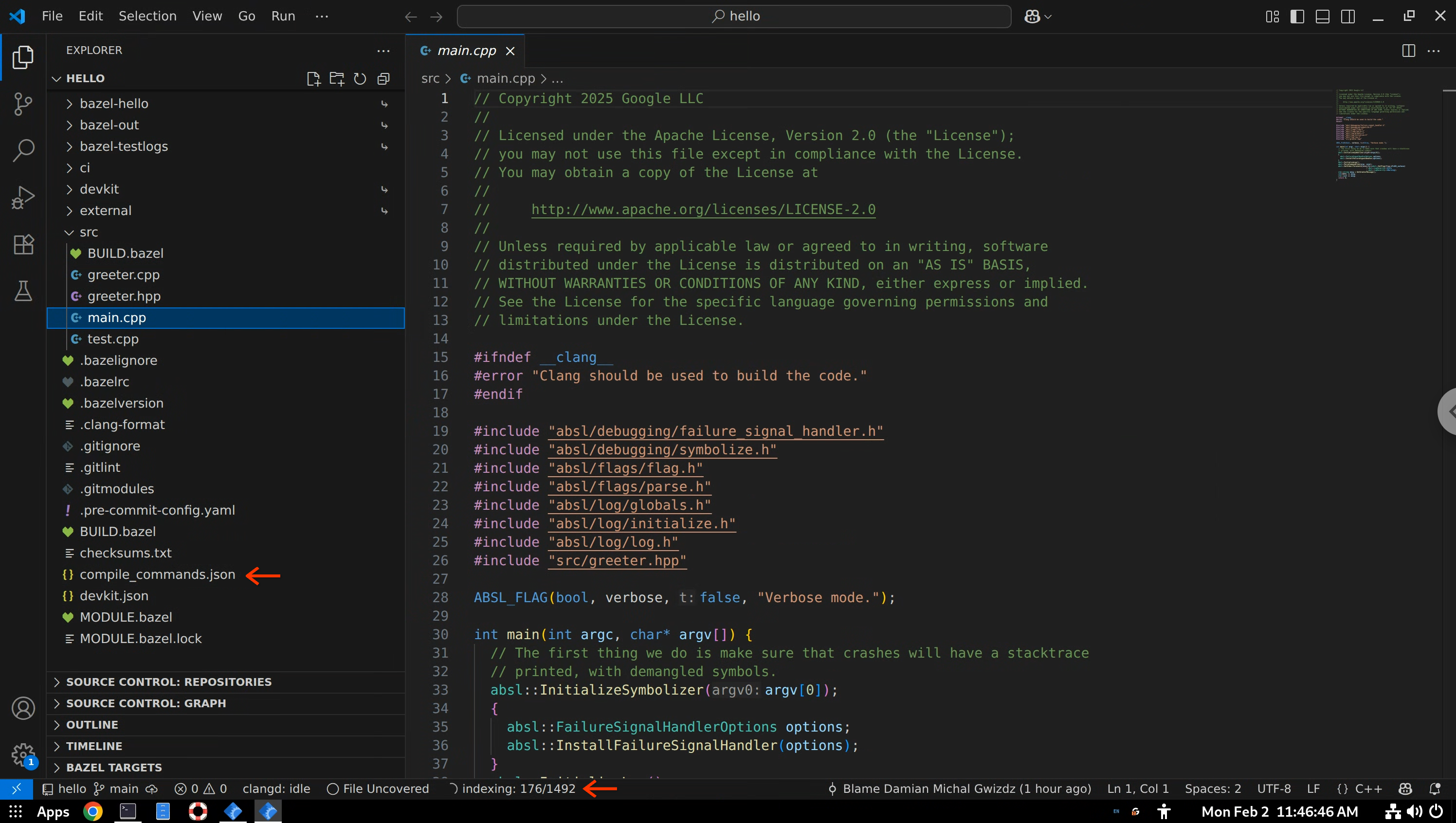
Task: Expand the bazel-hello folder
Action: pyautogui.click(x=225, y=104)
